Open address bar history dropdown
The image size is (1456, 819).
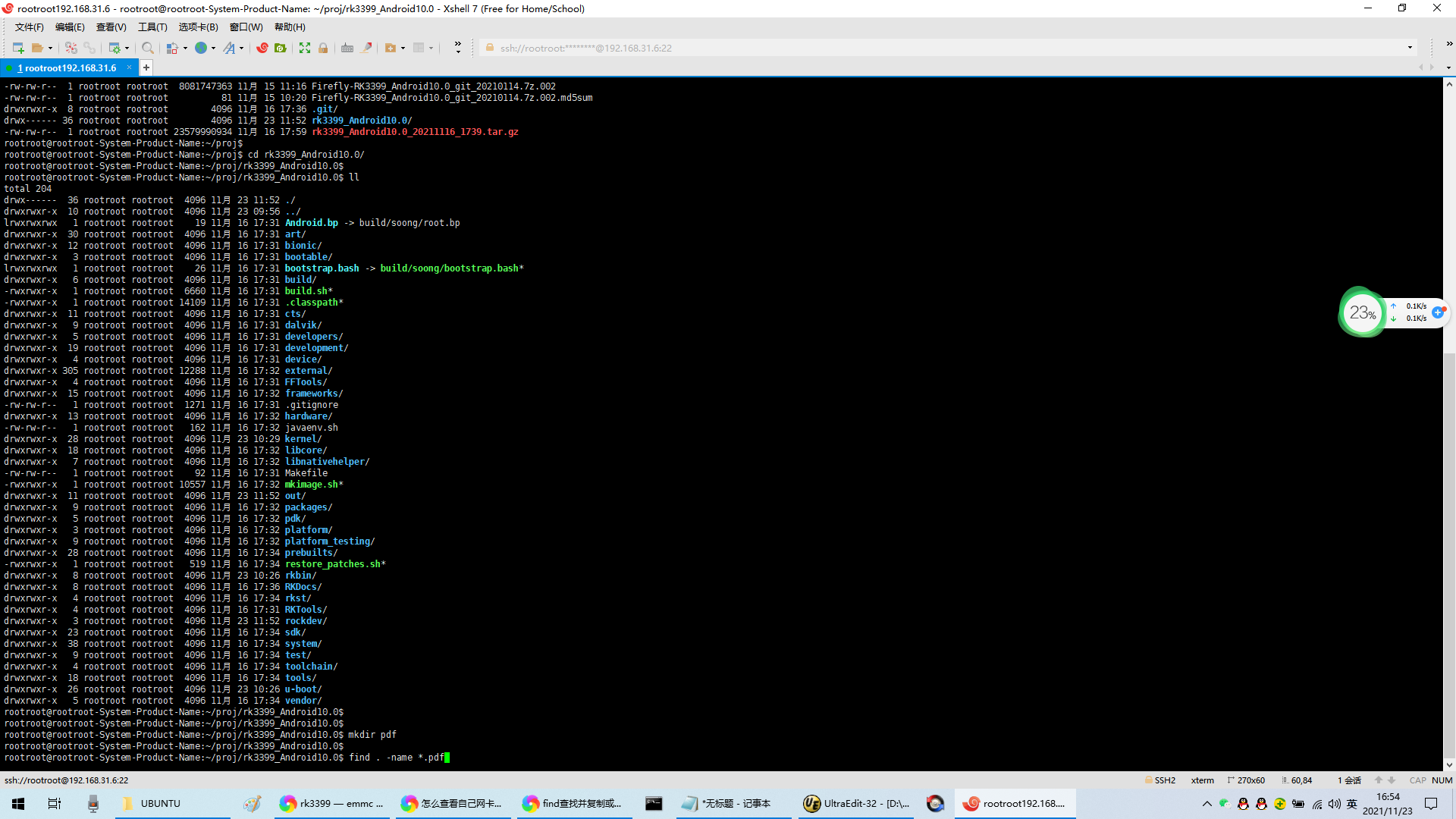1410,48
